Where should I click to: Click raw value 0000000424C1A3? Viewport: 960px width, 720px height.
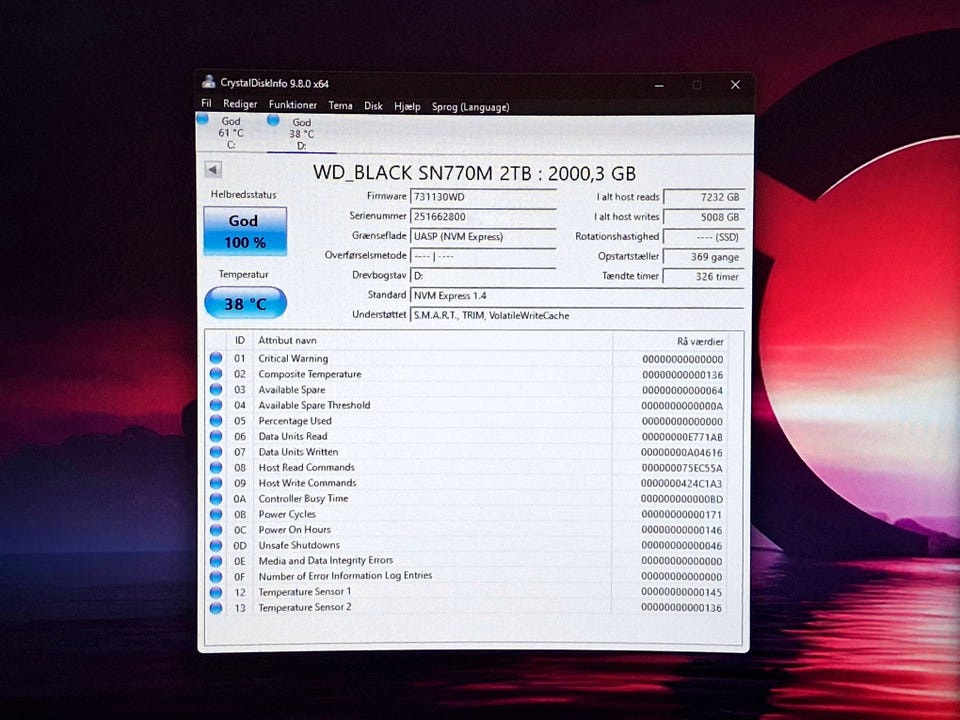point(682,484)
